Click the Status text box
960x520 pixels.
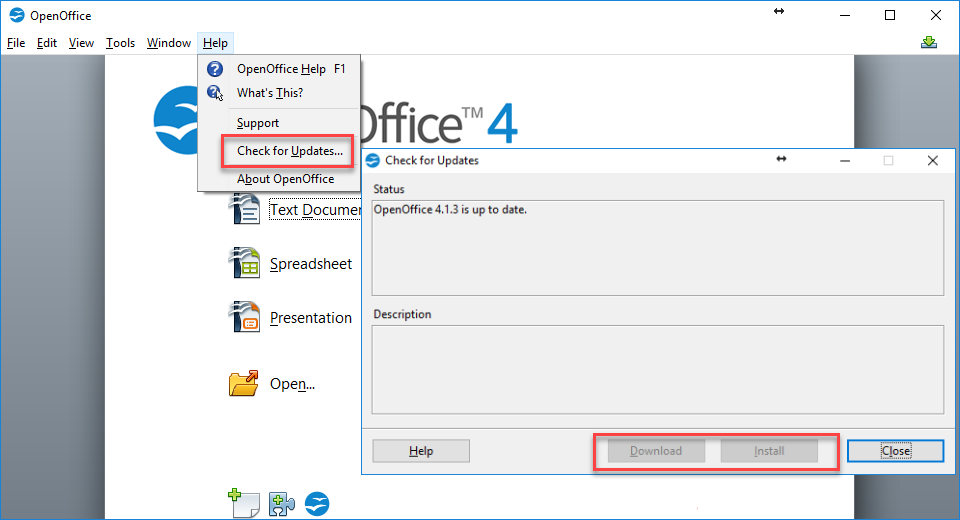(658, 248)
